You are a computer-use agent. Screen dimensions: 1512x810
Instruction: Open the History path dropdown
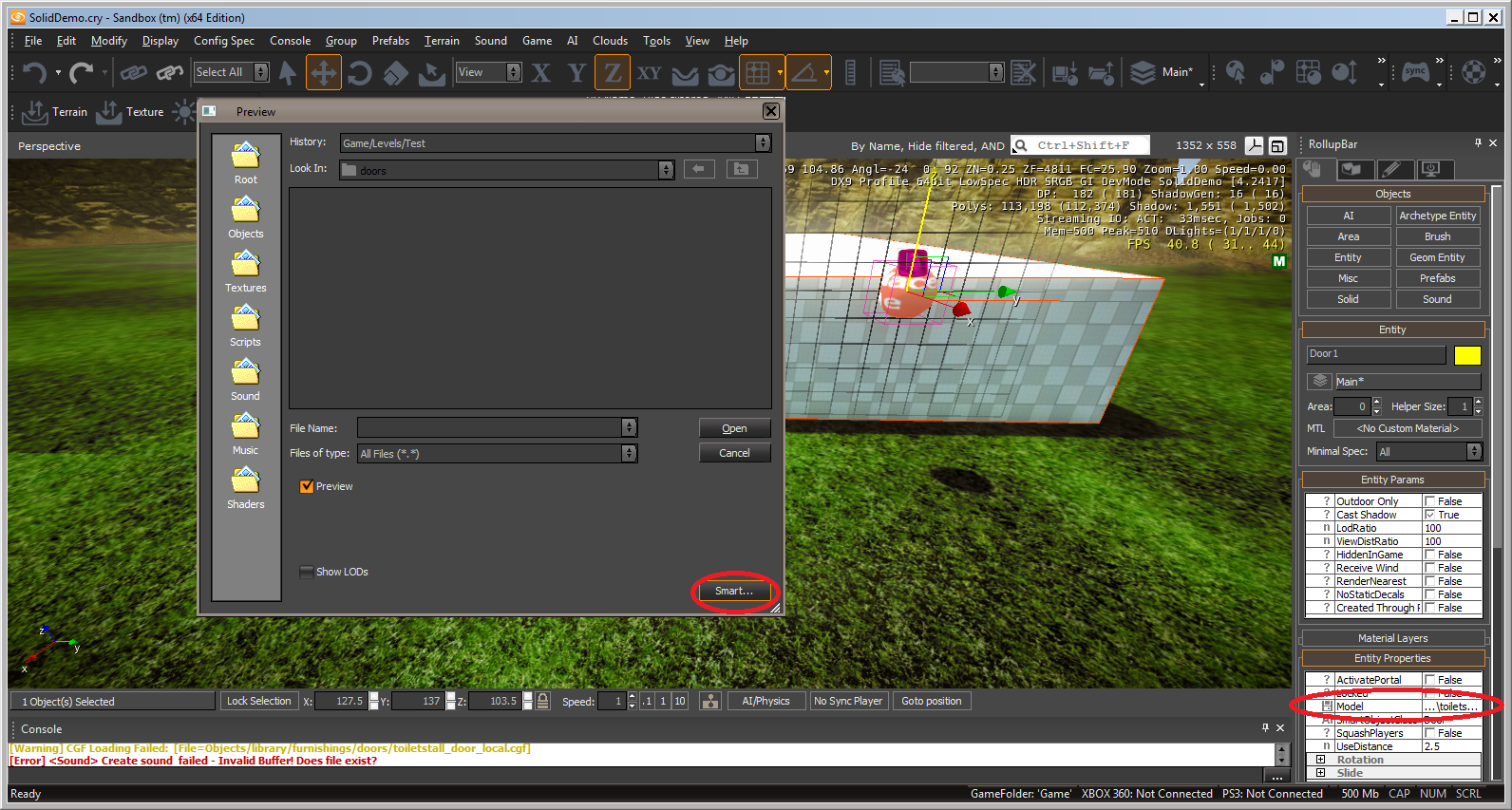(x=763, y=143)
